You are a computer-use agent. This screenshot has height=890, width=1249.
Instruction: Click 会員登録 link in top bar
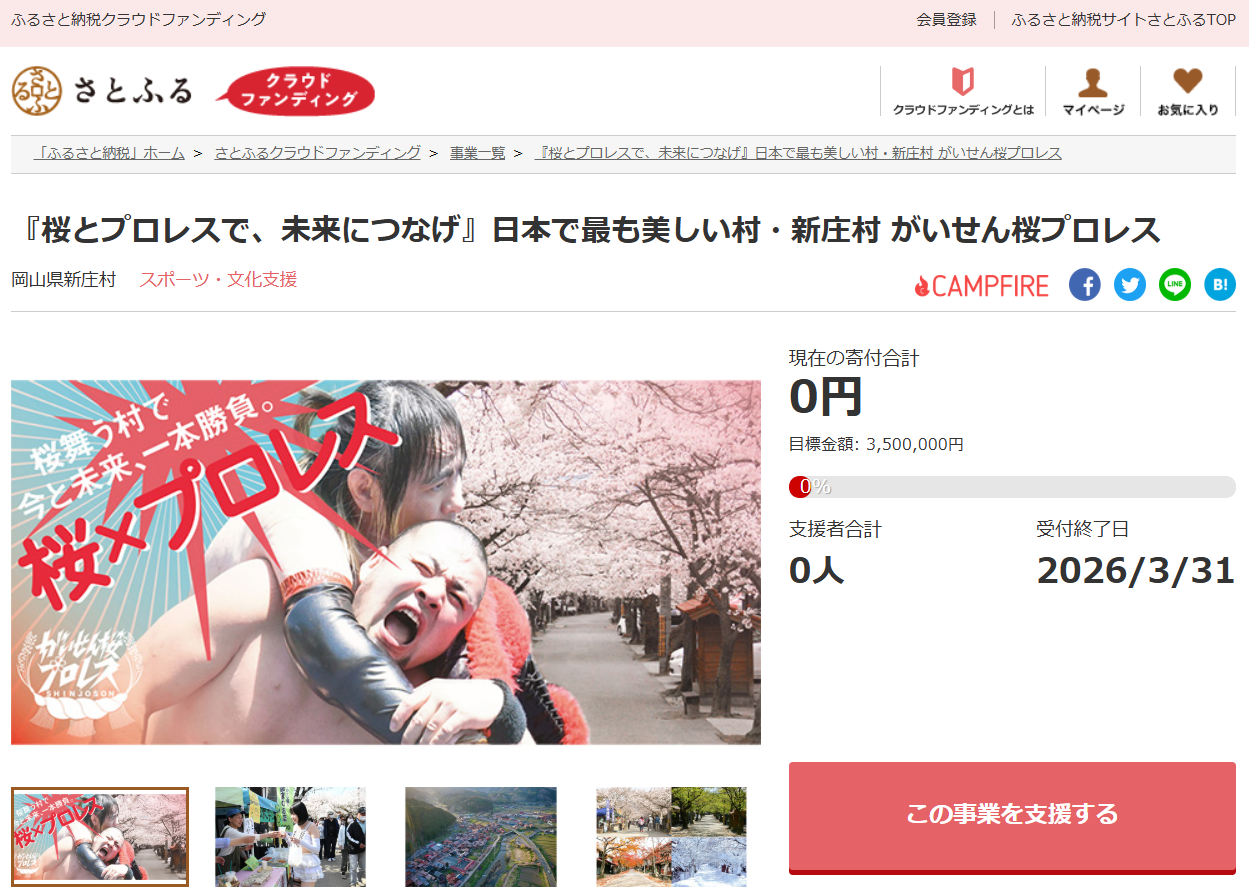(946, 20)
